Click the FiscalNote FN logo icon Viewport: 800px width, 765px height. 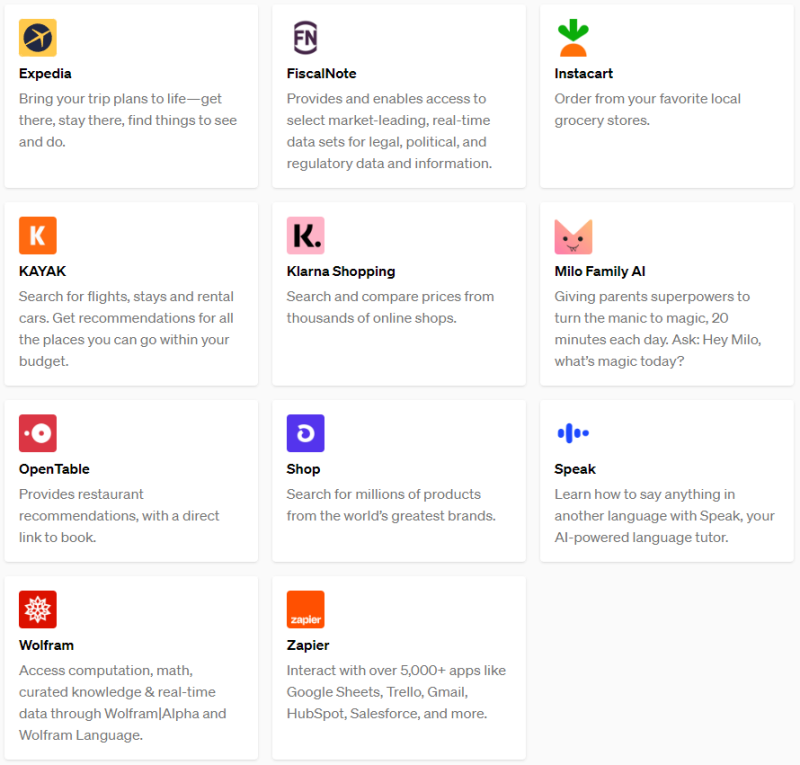click(x=306, y=38)
